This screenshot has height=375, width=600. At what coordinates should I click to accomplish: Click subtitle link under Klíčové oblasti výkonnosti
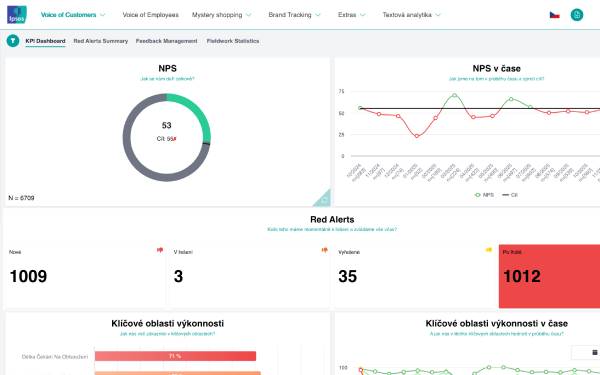pyautogui.click(x=167, y=334)
